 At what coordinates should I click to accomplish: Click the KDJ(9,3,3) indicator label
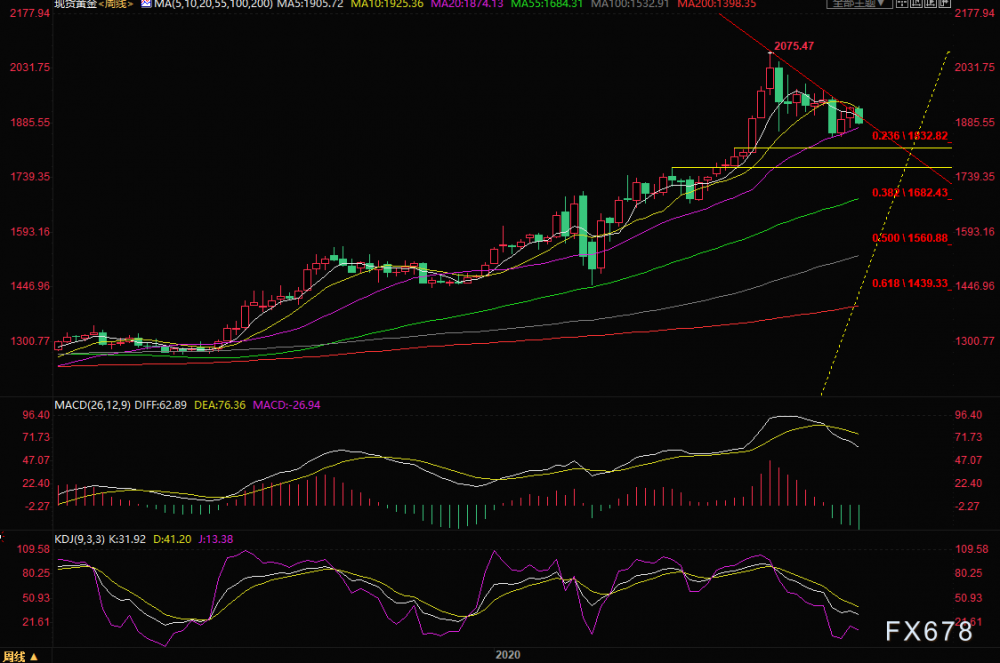click(80, 539)
